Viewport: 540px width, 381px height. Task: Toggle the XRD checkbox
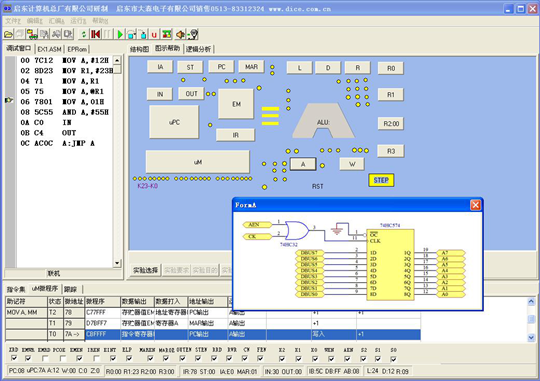(14, 359)
